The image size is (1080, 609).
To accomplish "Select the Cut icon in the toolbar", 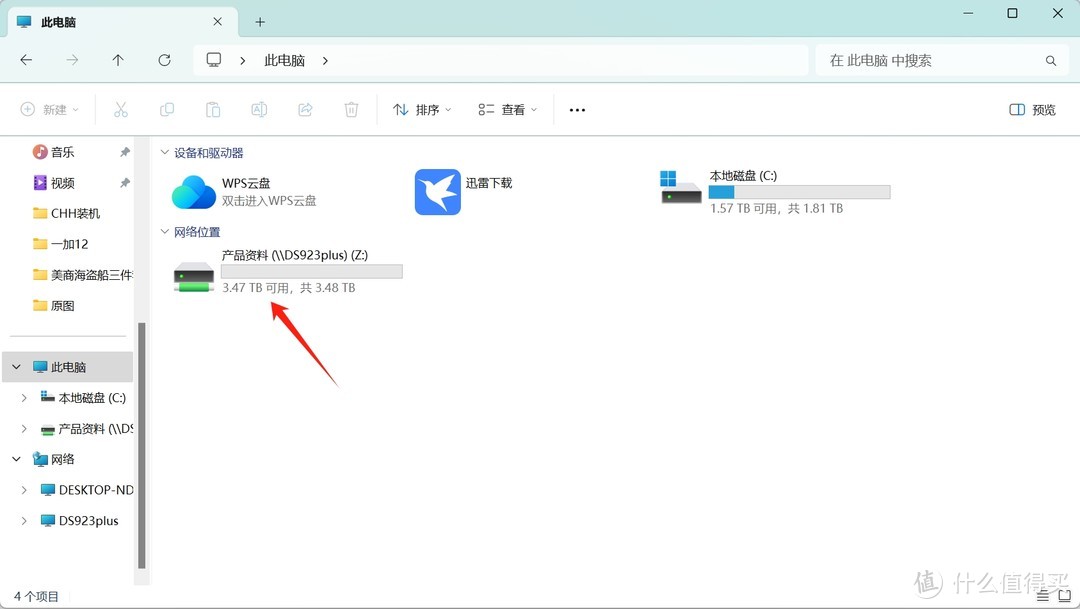I will (120, 109).
